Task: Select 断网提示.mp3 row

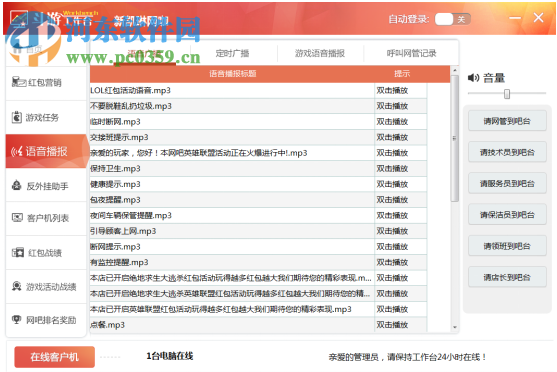Action: (x=258, y=247)
